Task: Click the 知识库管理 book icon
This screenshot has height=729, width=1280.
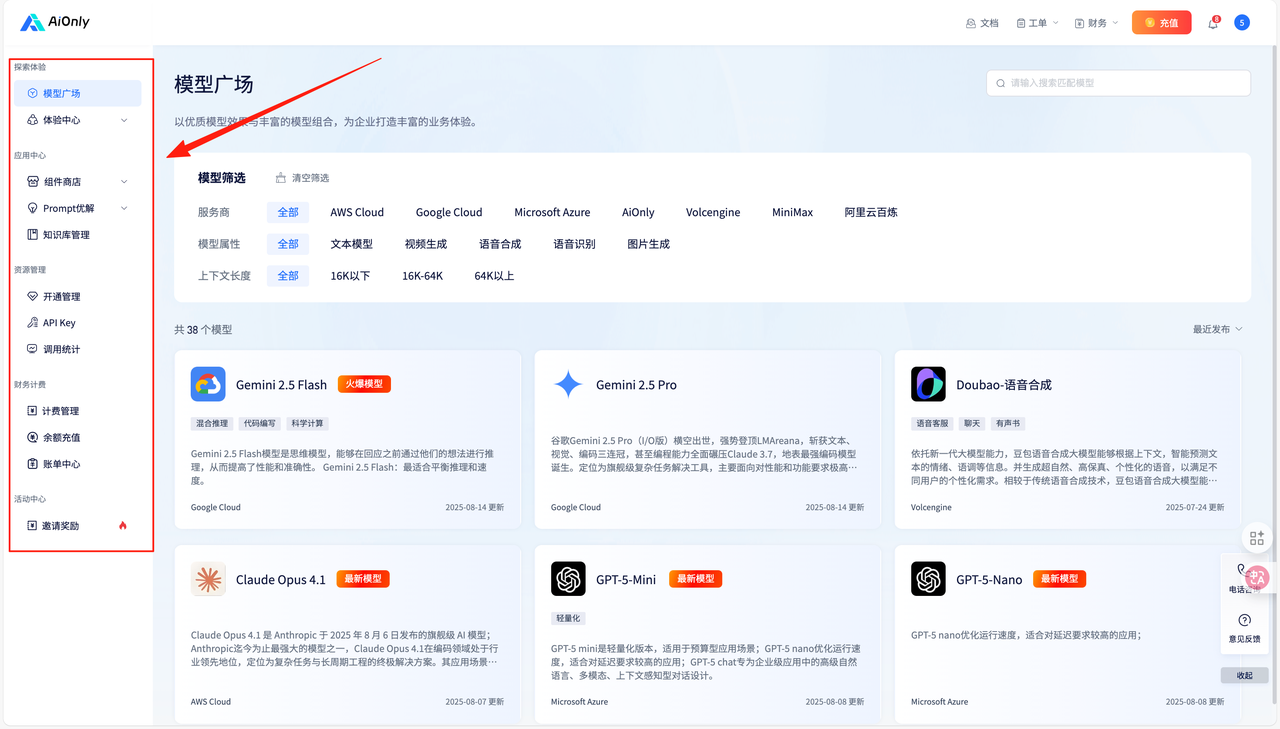Action: (x=33, y=235)
